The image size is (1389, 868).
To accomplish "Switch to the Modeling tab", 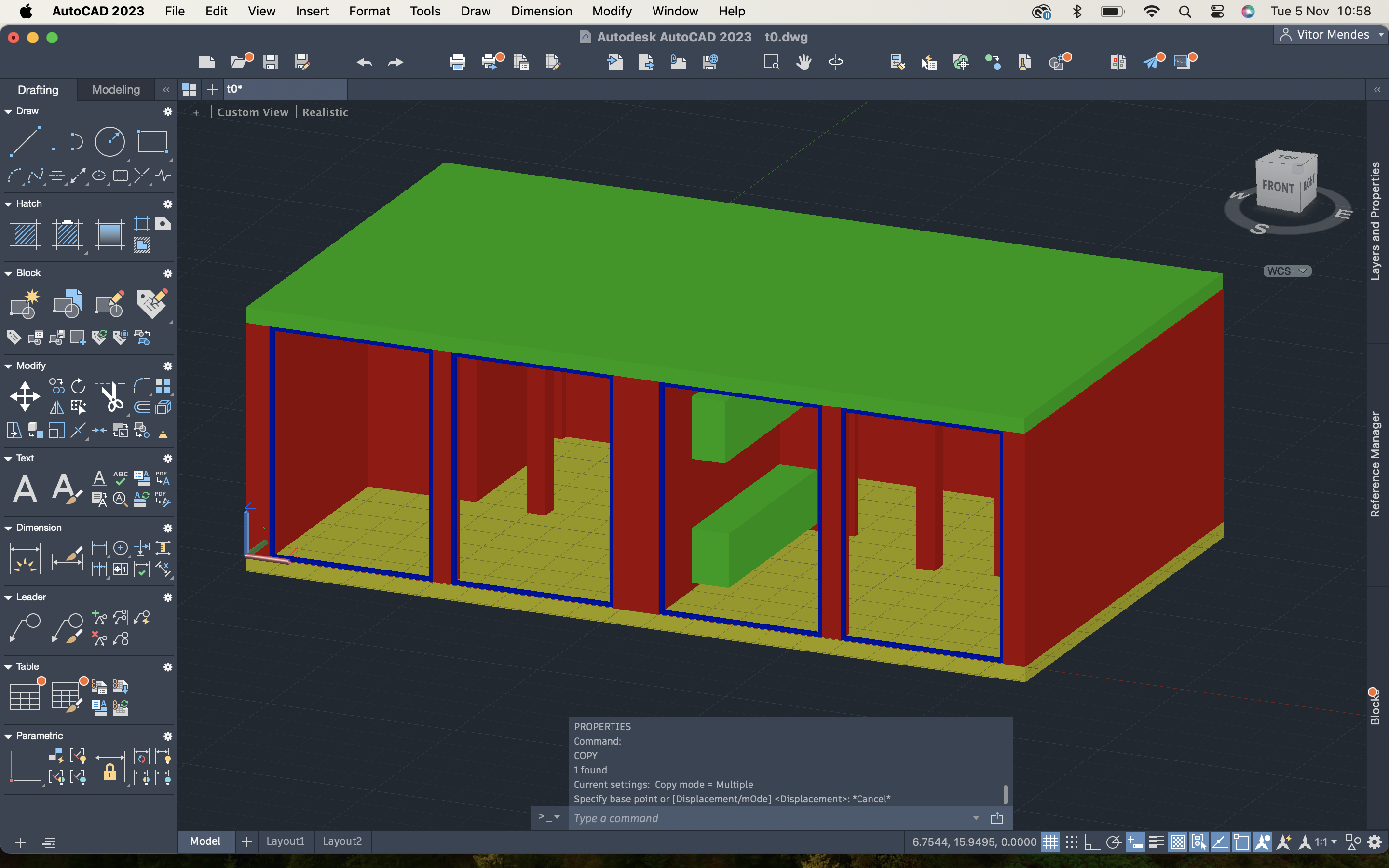I will click(116, 90).
